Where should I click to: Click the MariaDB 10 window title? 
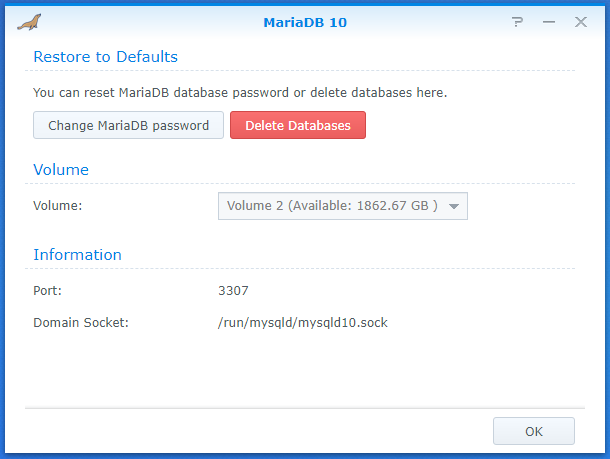305,23
